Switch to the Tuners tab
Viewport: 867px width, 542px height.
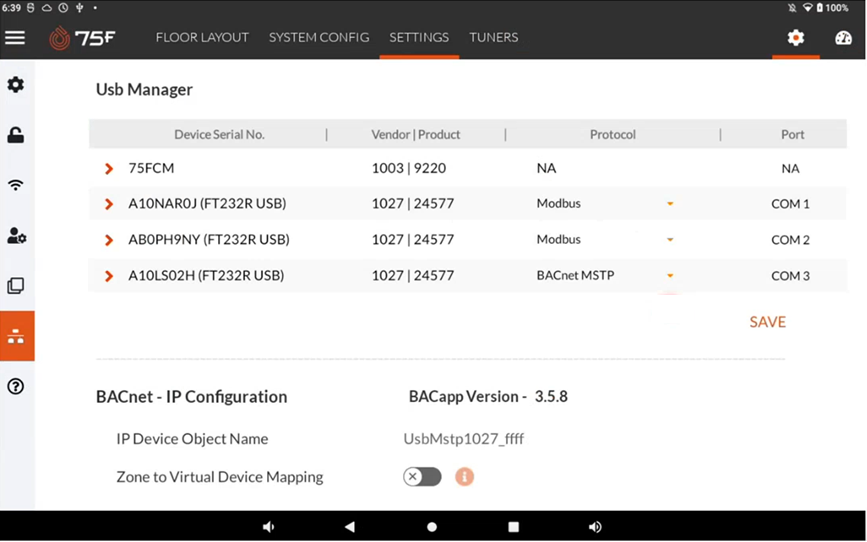(494, 38)
